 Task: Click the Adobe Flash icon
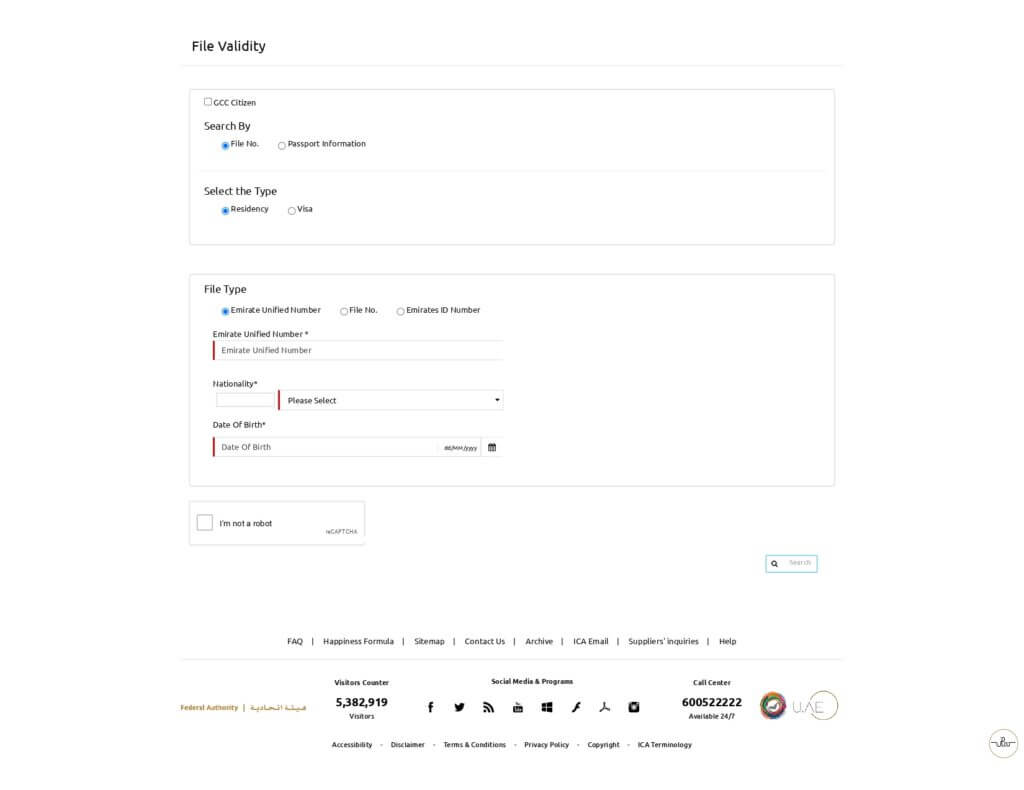click(x=576, y=707)
